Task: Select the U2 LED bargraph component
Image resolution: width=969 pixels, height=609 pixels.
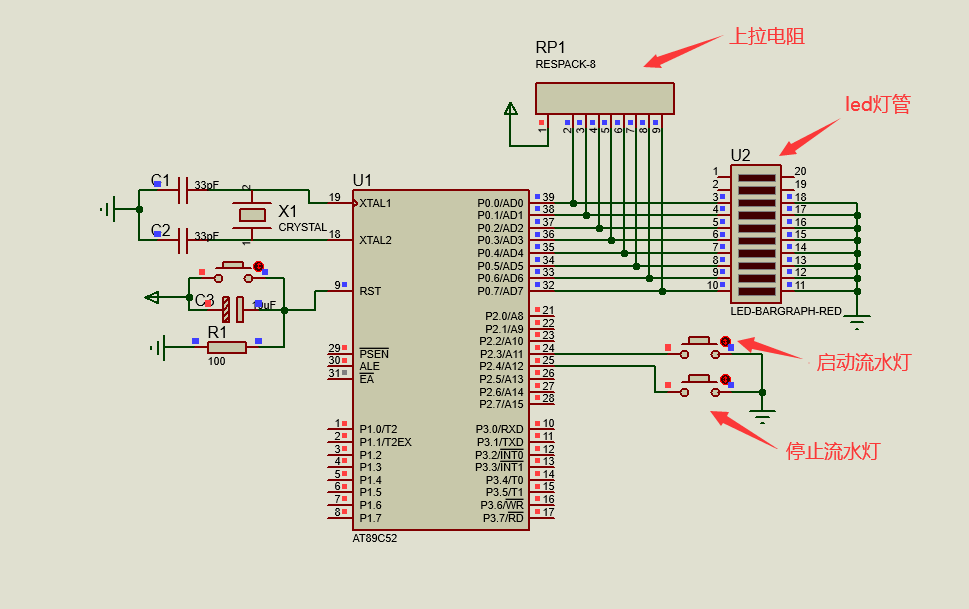Action: click(x=756, y=234)
